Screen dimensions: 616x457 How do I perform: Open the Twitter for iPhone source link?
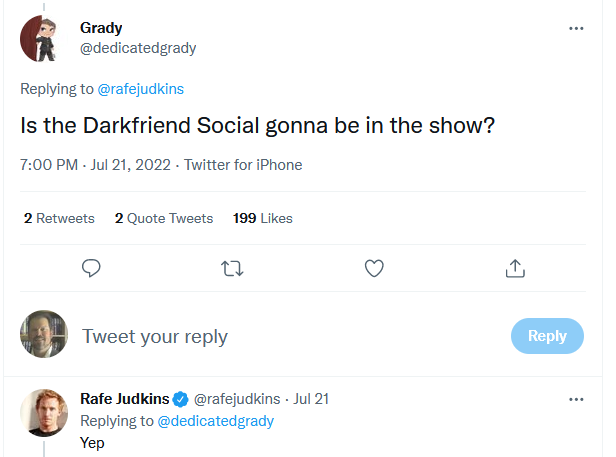[x=243, y=165]
